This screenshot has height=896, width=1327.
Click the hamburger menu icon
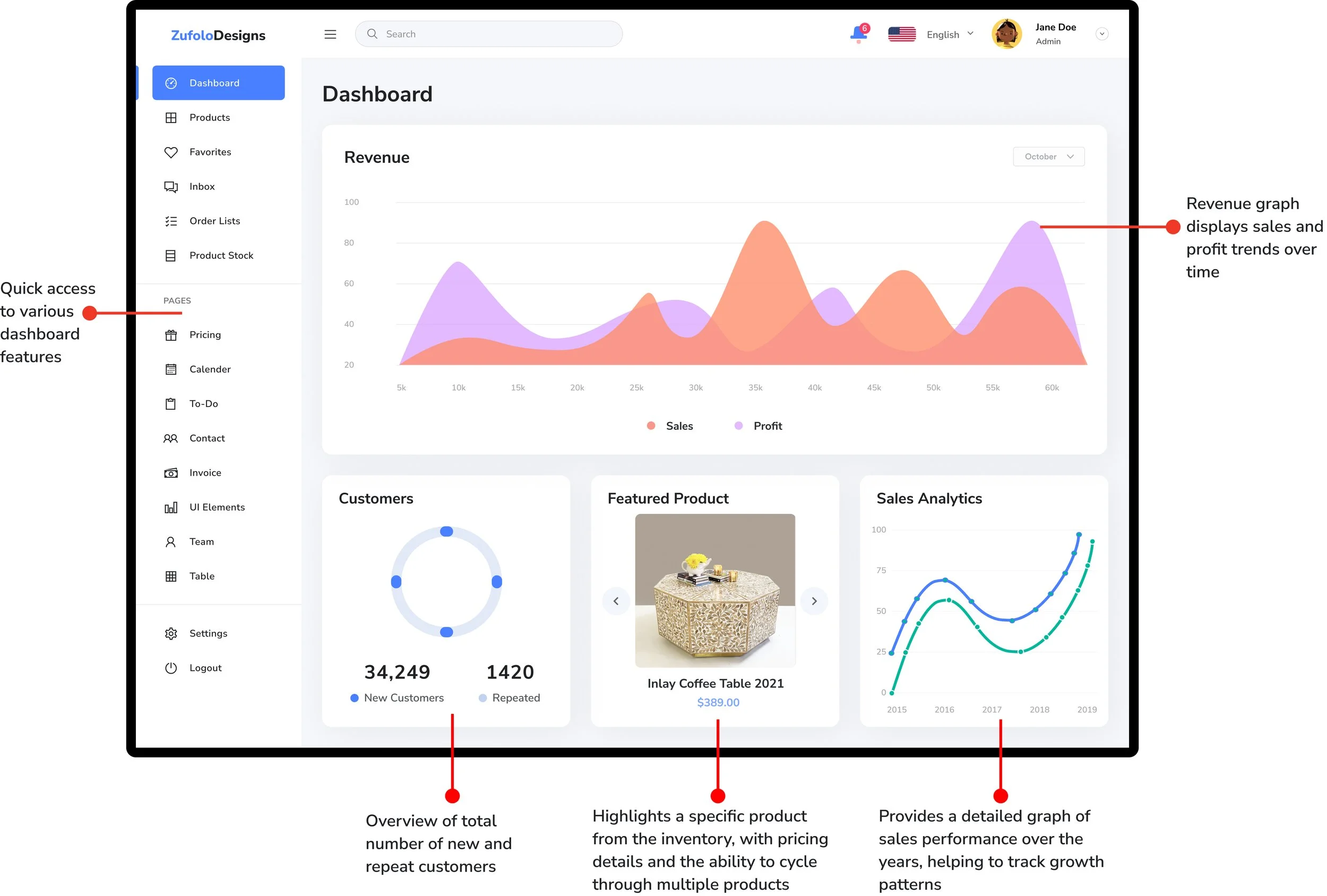click(x=330, y=35)
